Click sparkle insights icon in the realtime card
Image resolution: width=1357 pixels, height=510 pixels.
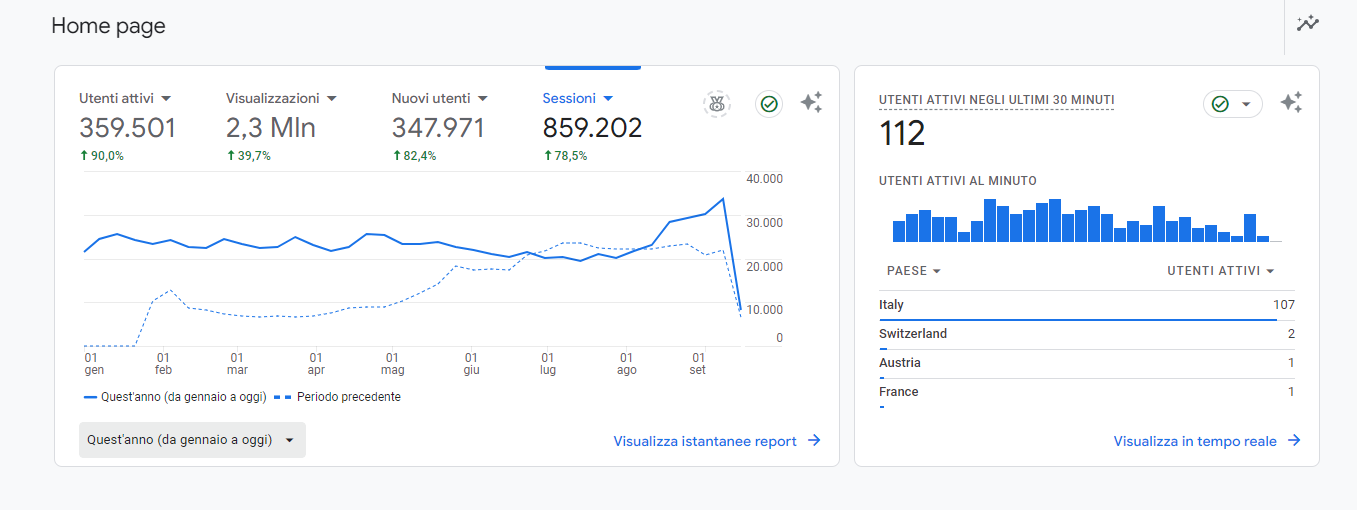[x=1291, y=103]
